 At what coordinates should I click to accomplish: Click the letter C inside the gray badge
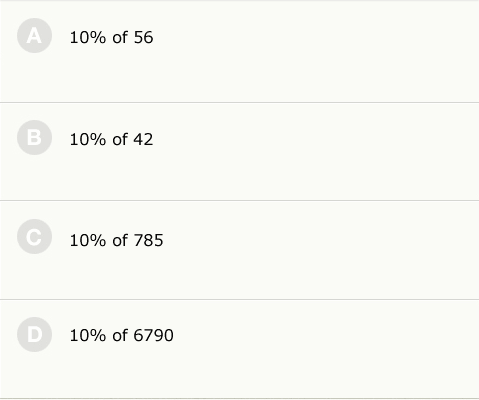coord(34,237)
